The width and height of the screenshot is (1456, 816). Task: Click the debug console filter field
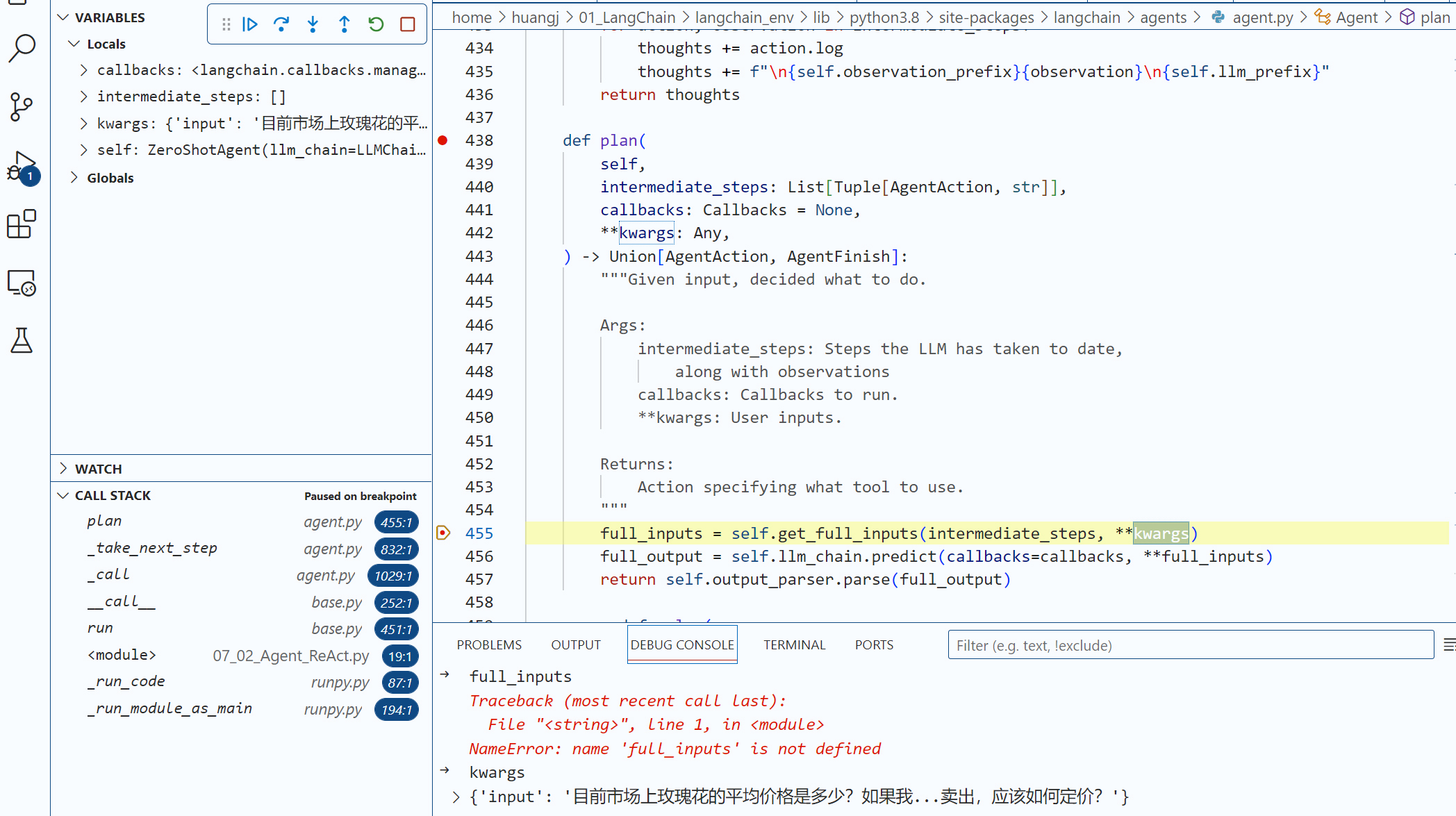coord(1190,645)
